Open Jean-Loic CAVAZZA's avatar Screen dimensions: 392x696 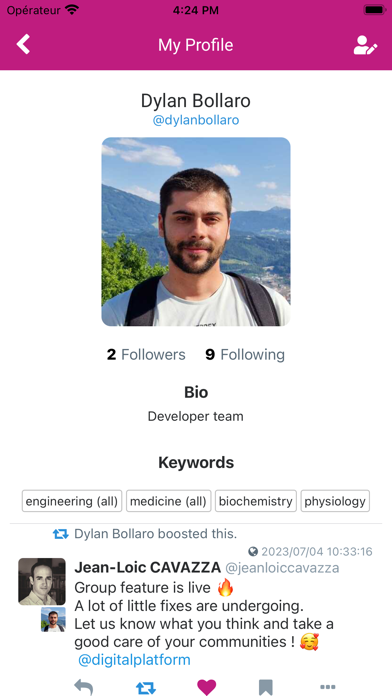(42, 581)
